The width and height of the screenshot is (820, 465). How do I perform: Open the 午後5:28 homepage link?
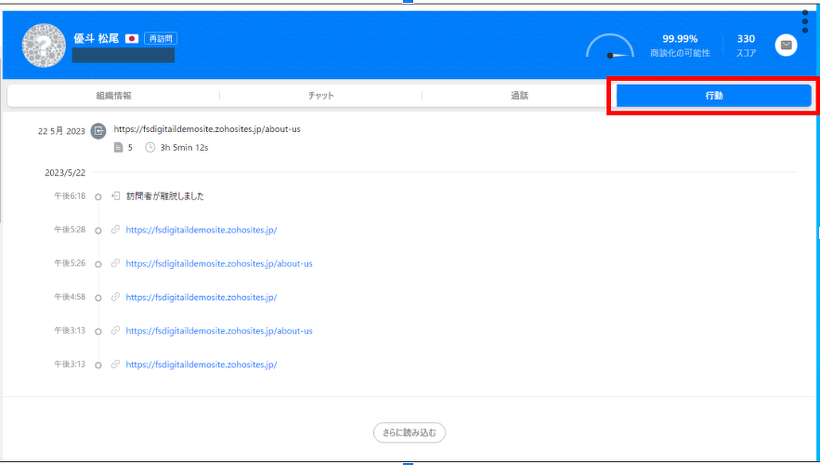coord(200,230)
